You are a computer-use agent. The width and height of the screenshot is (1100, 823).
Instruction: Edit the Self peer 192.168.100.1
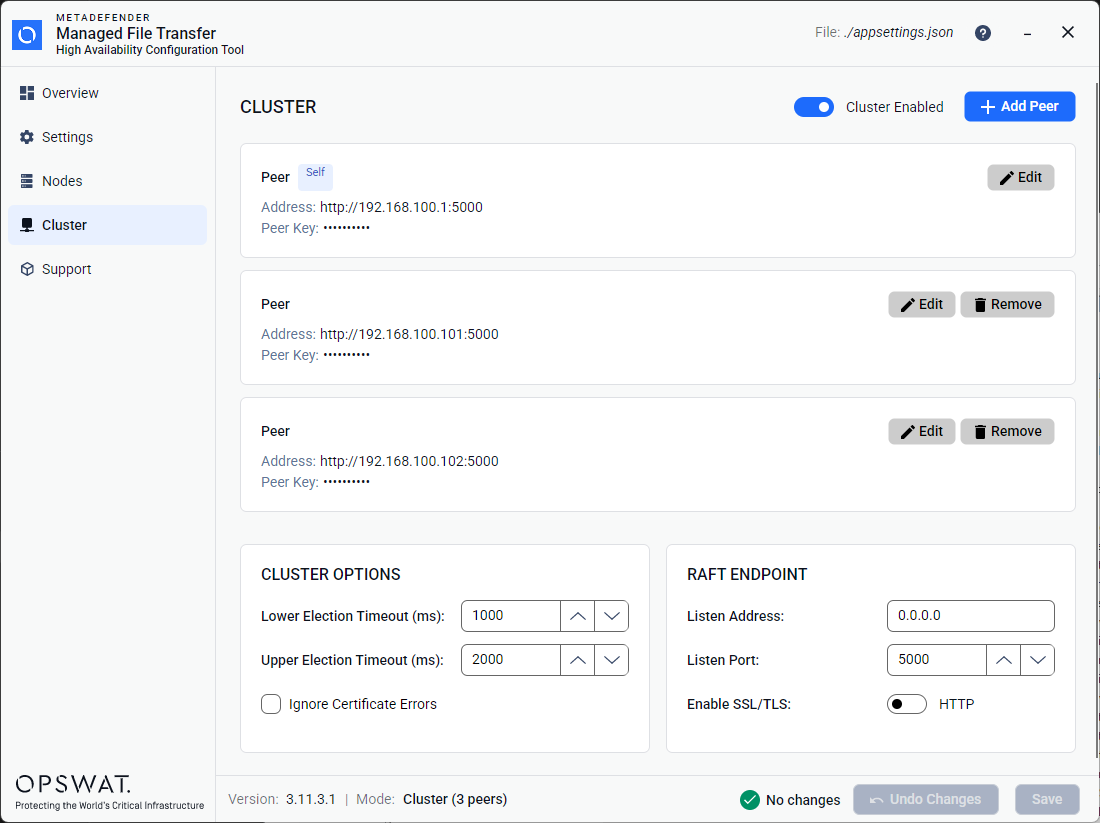point(1021,178)
